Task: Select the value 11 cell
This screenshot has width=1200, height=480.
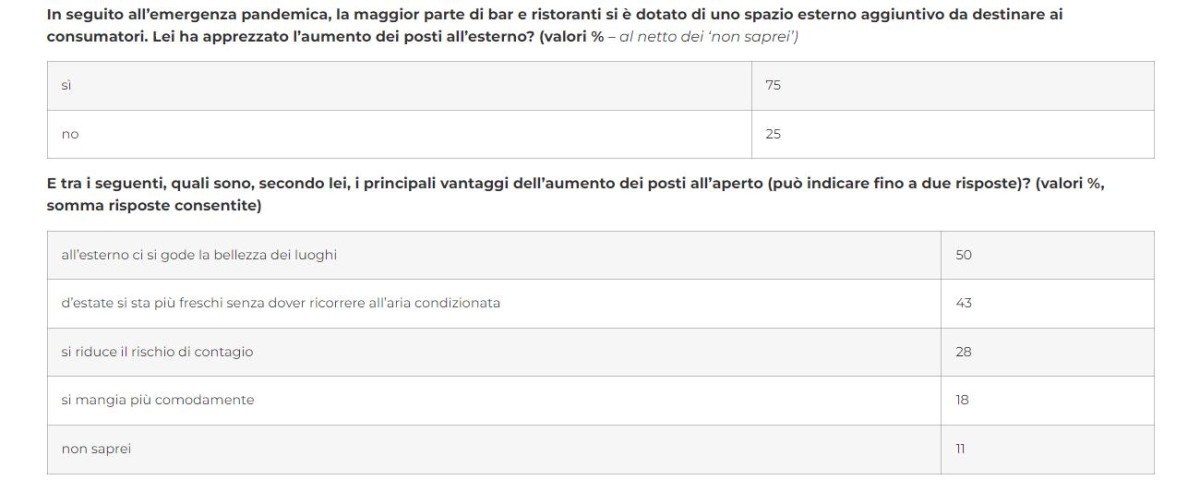Action: click(962, 449)
